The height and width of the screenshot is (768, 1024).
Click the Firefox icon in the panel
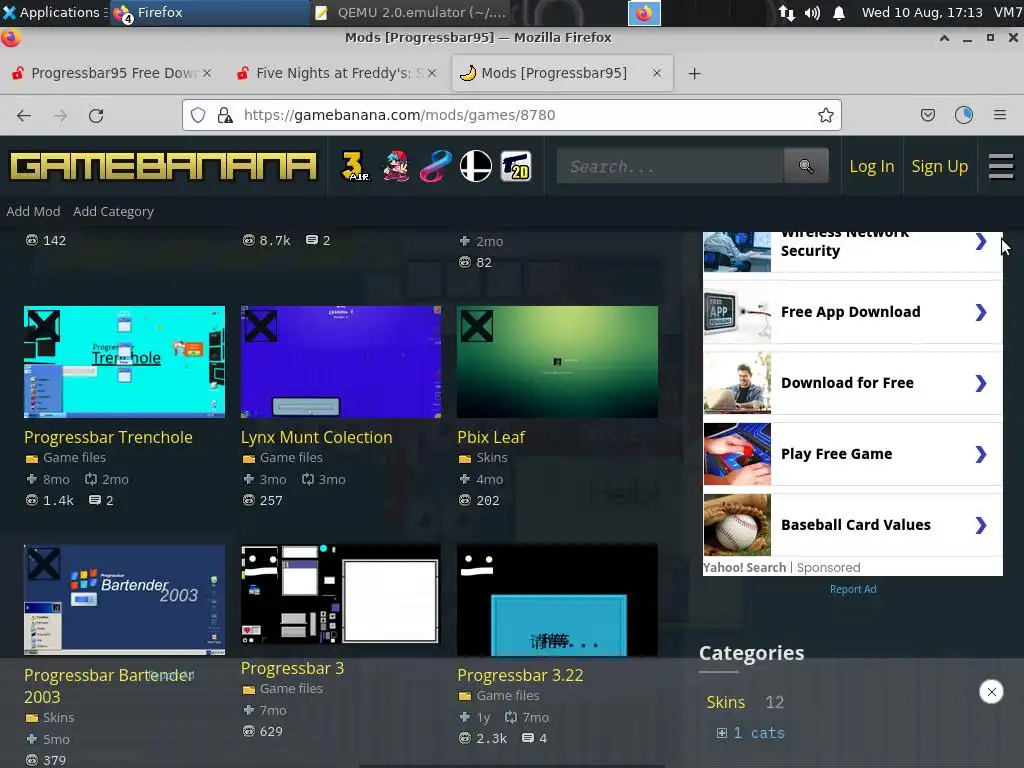(644, 13)
